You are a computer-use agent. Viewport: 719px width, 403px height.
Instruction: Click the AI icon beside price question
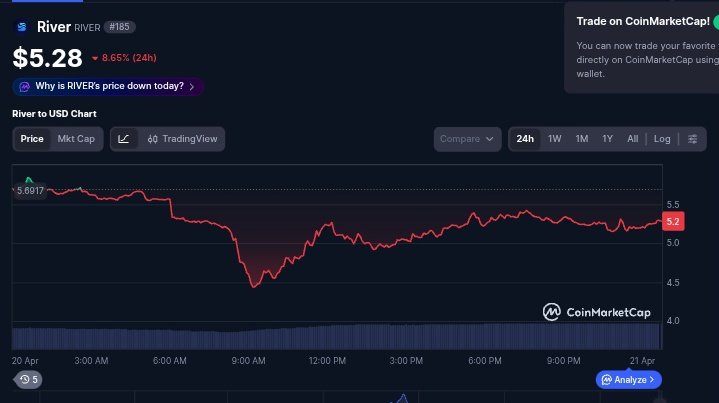(24, 87)
